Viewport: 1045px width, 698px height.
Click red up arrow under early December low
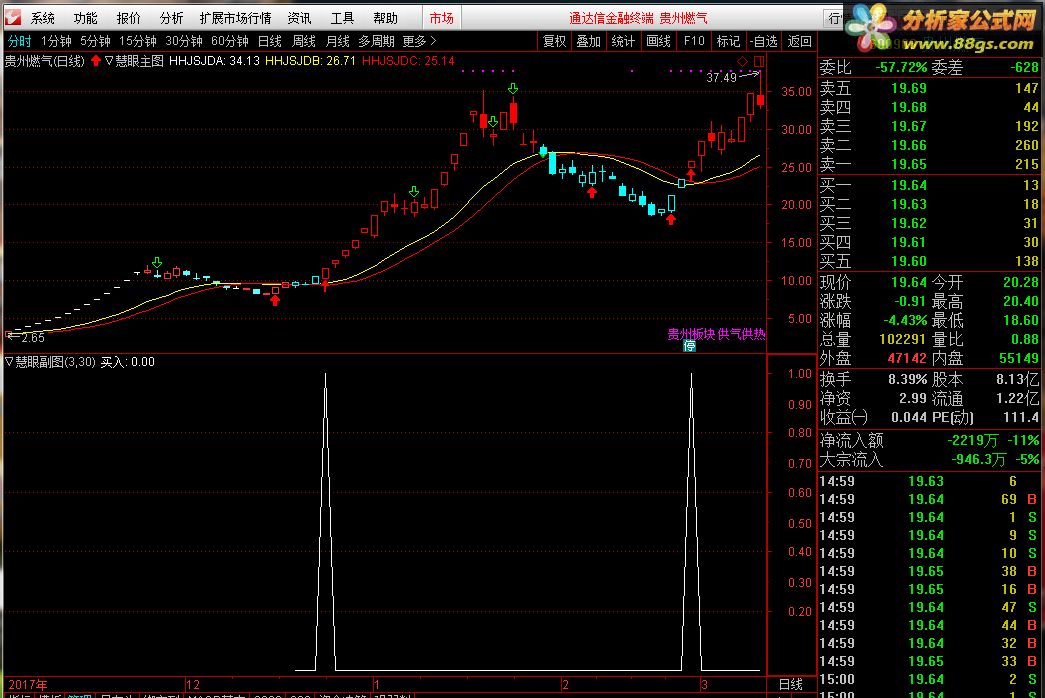(x=275, y=301)
